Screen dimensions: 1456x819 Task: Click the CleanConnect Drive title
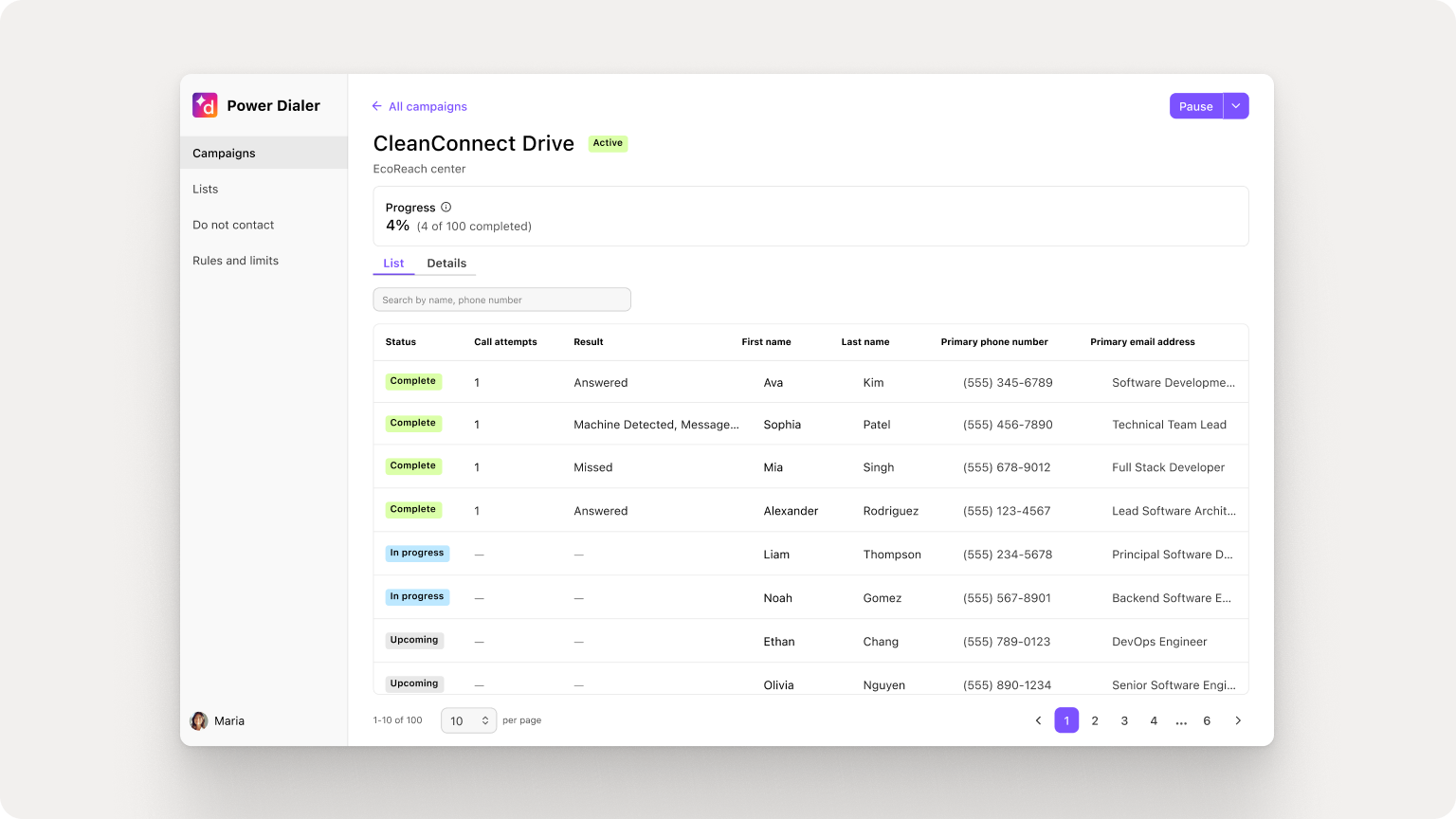coord(474,143)
